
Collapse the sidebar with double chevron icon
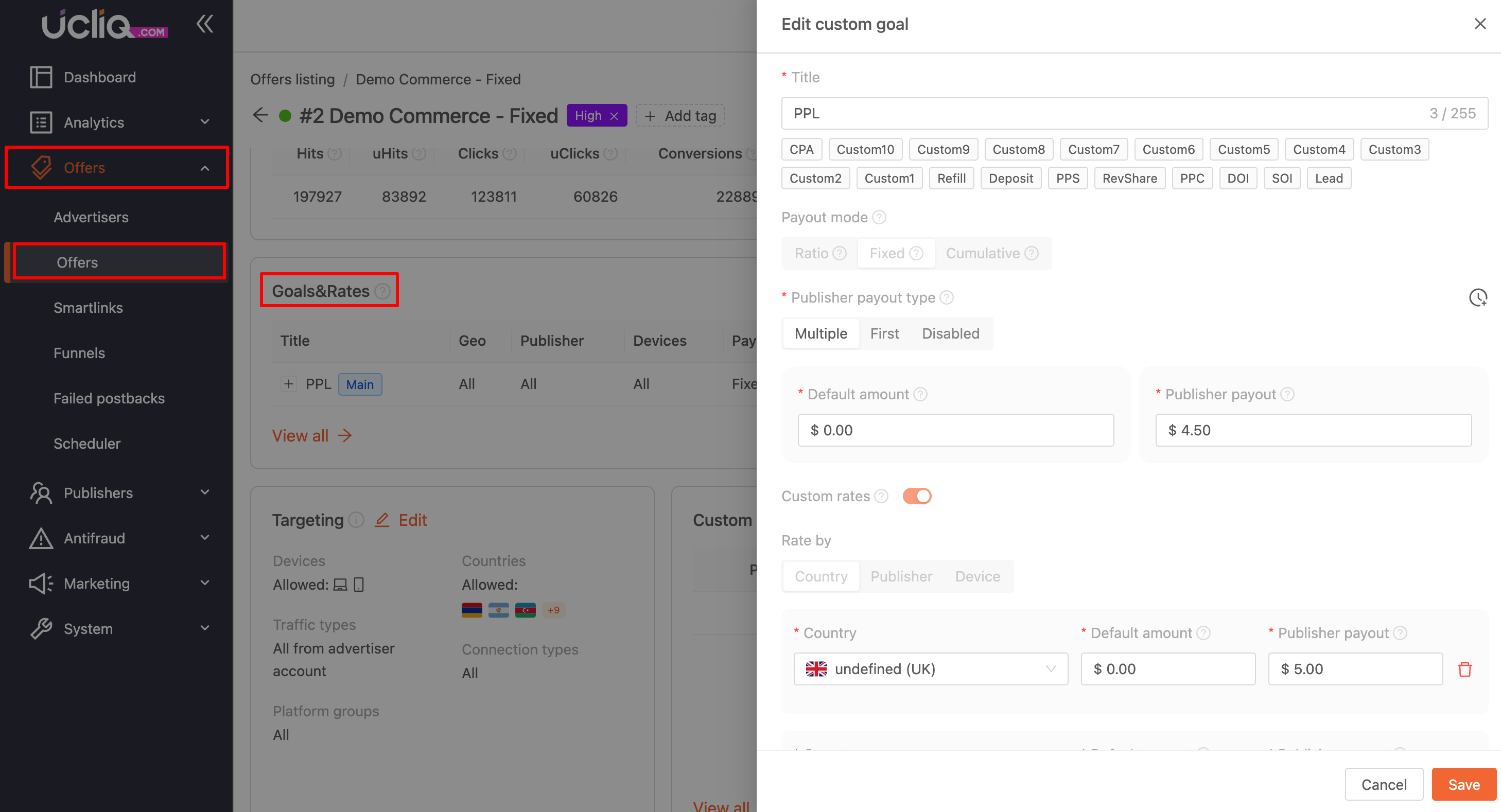[x=204, y=24]
